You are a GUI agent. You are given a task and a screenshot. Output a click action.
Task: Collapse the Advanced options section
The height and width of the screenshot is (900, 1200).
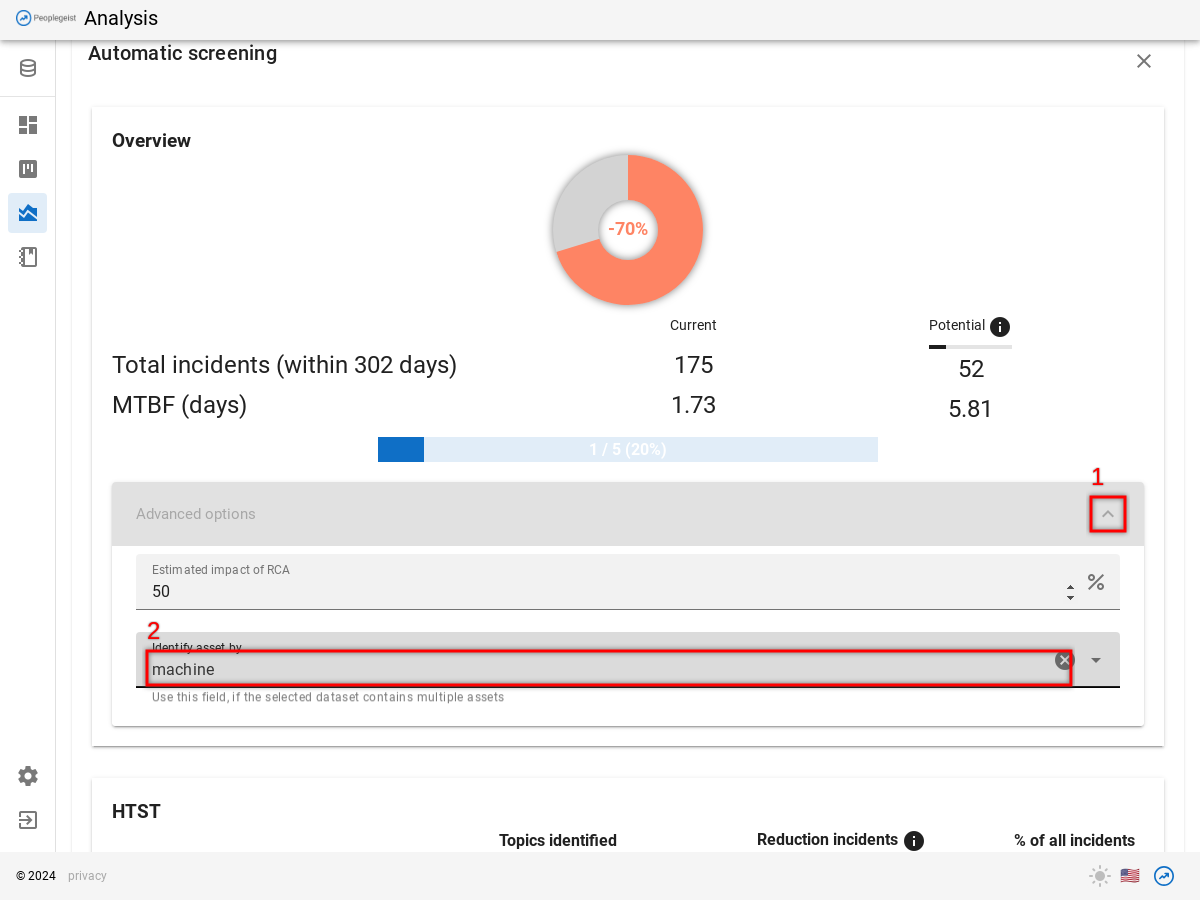pos(1108,514)
